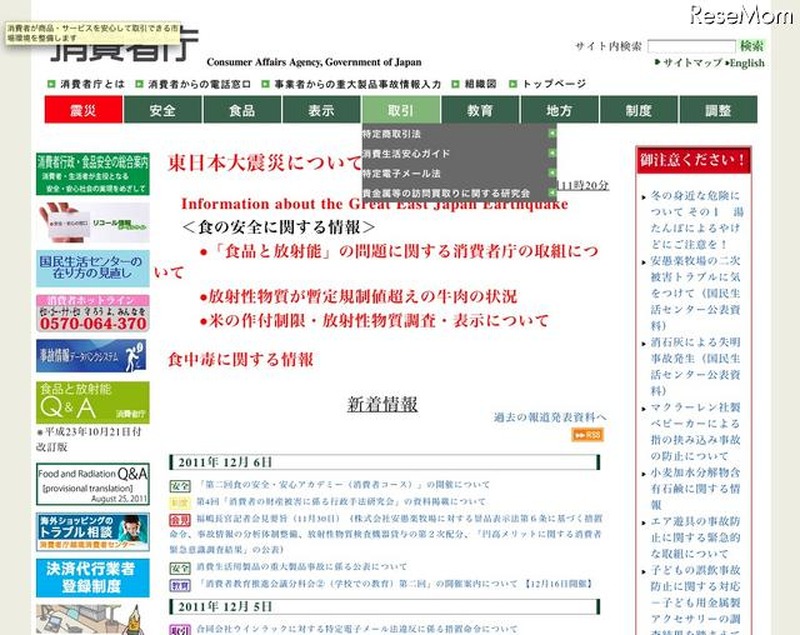Open the 食中毒に関する情報 link
The height and width of the screenshot is (635, 800).
pos(240,359)
